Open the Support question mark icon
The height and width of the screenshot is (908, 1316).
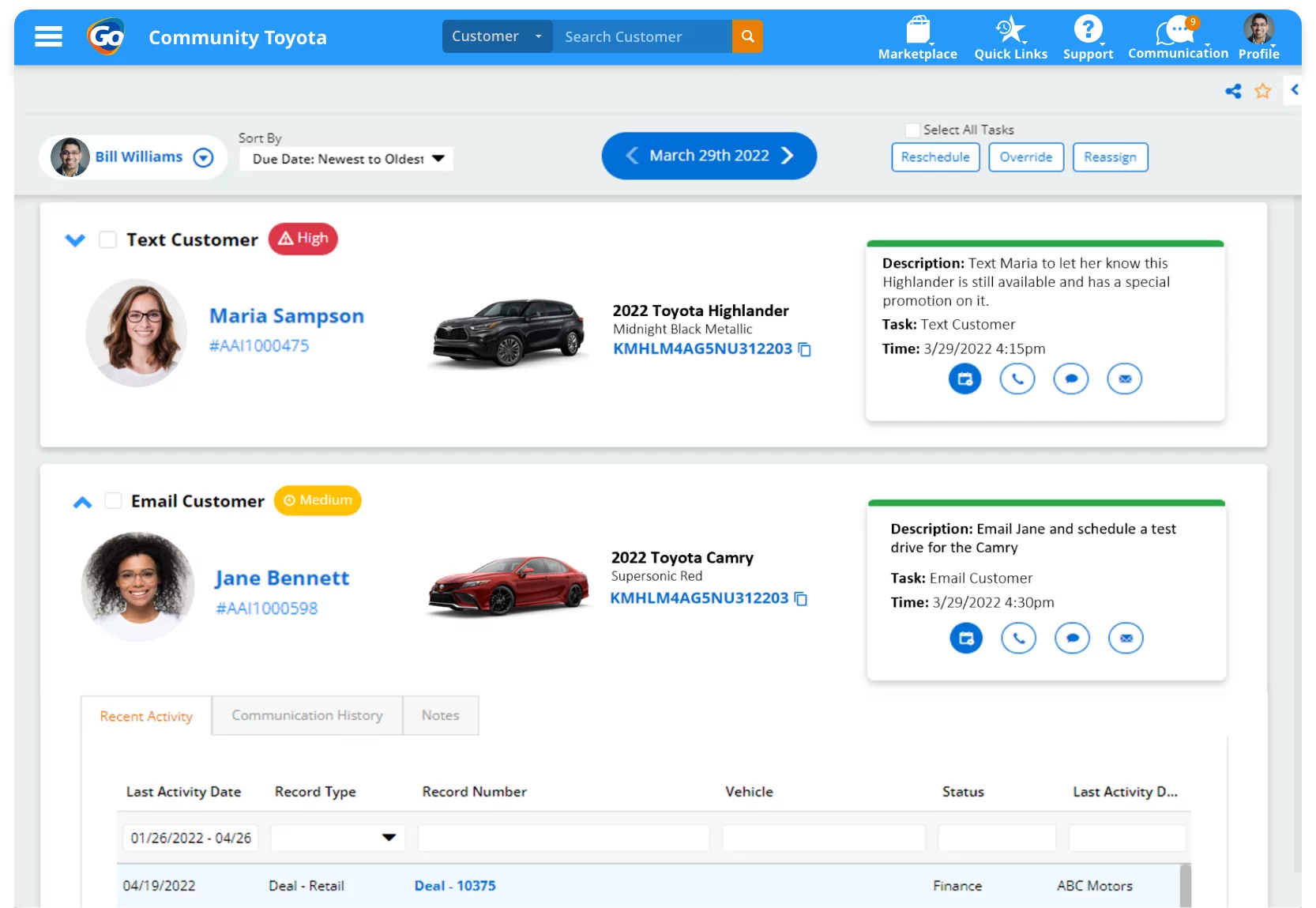click(x=1088, y=30)
